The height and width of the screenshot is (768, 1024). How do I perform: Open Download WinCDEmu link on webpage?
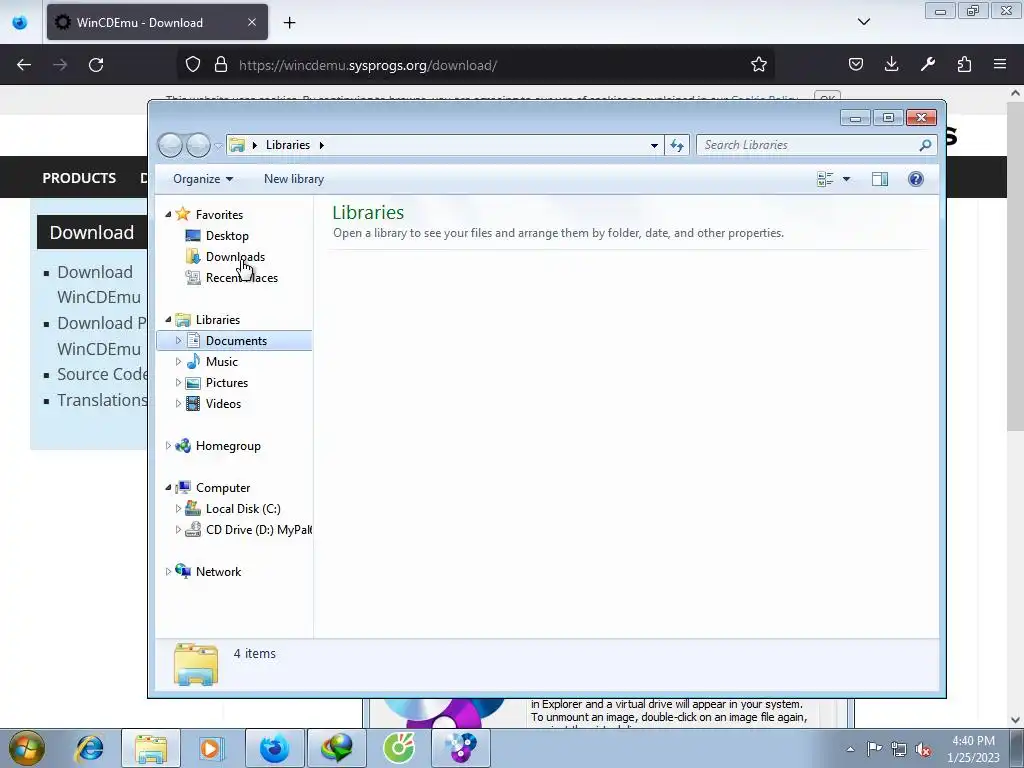click(x=99, y=284)
